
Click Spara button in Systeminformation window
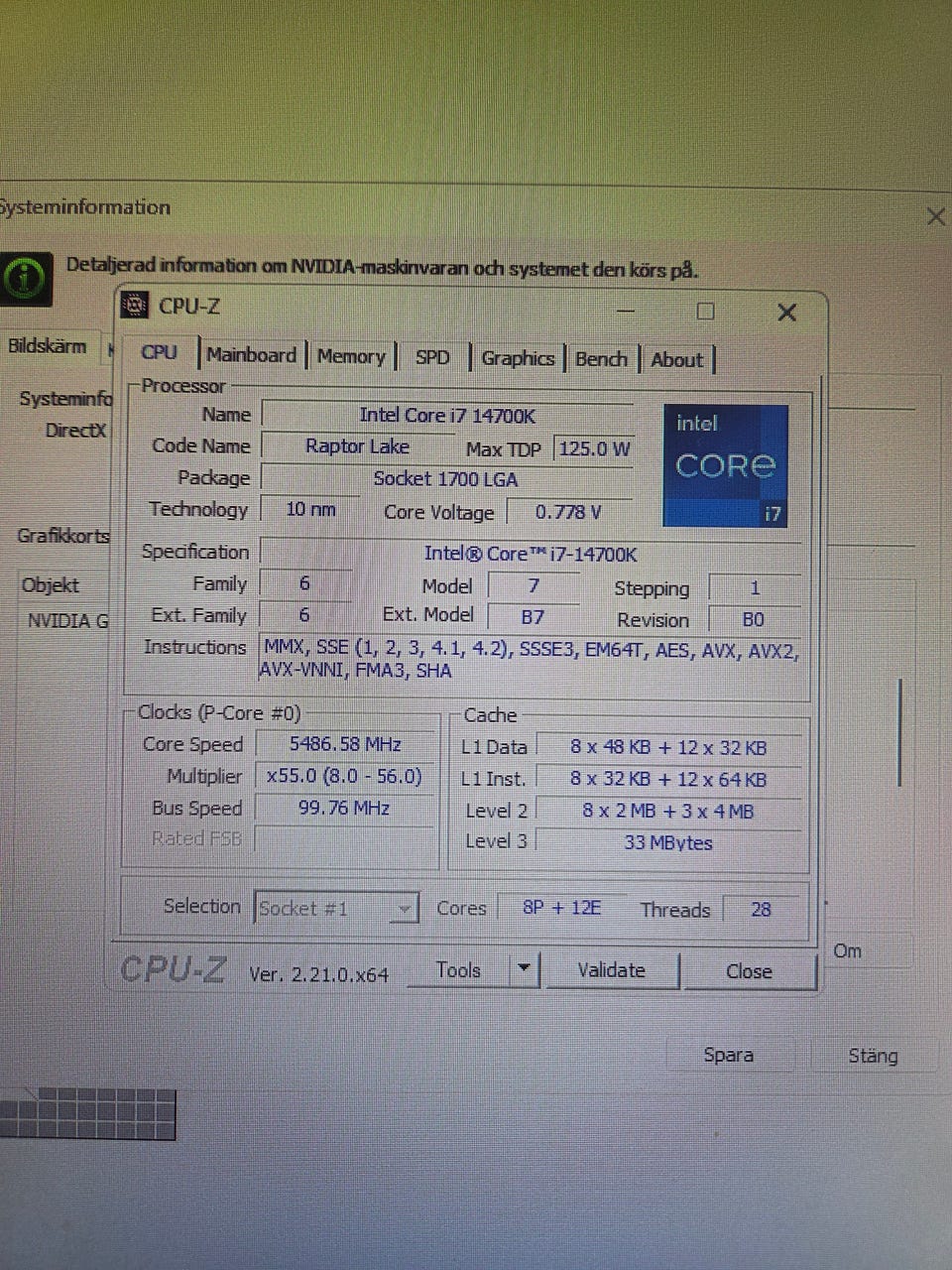tap(729, 1056)
